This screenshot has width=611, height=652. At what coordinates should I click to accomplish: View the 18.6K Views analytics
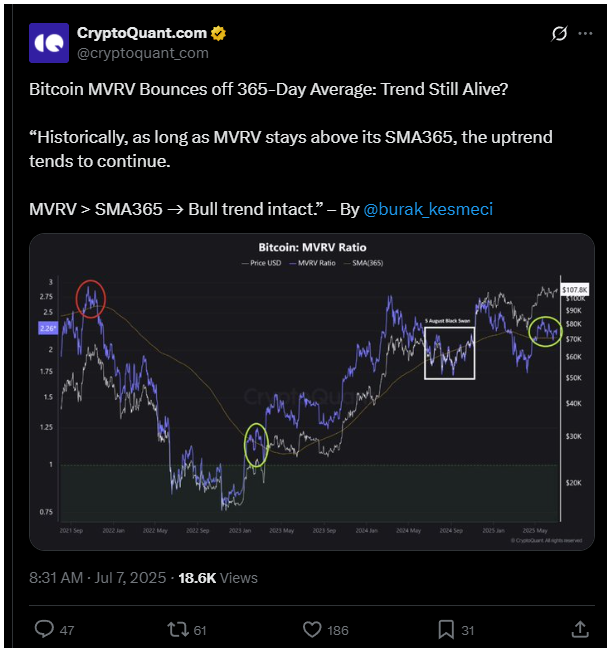point(218,578)
